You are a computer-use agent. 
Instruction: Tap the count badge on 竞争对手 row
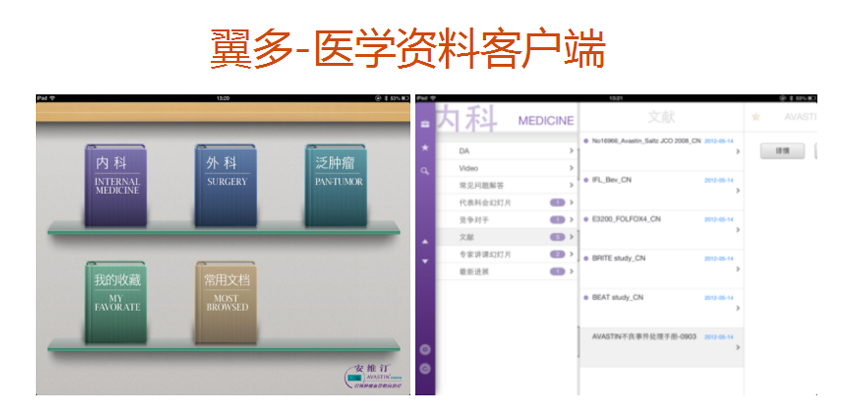tap(557, 220)
